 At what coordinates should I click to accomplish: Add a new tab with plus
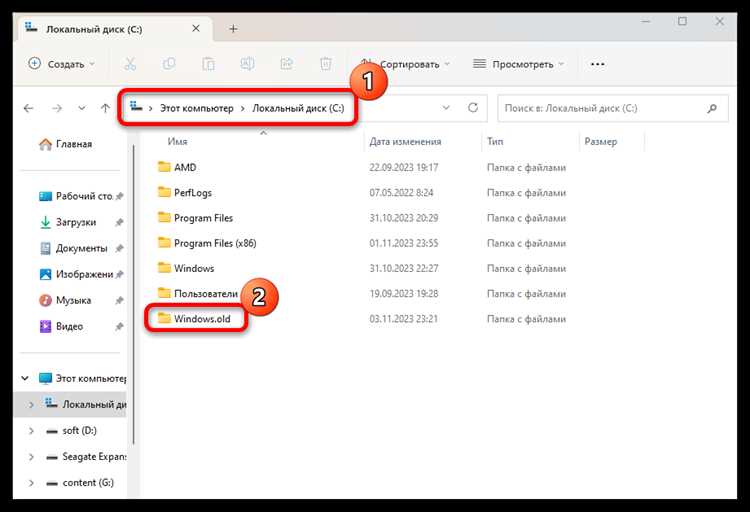[233, 29]
